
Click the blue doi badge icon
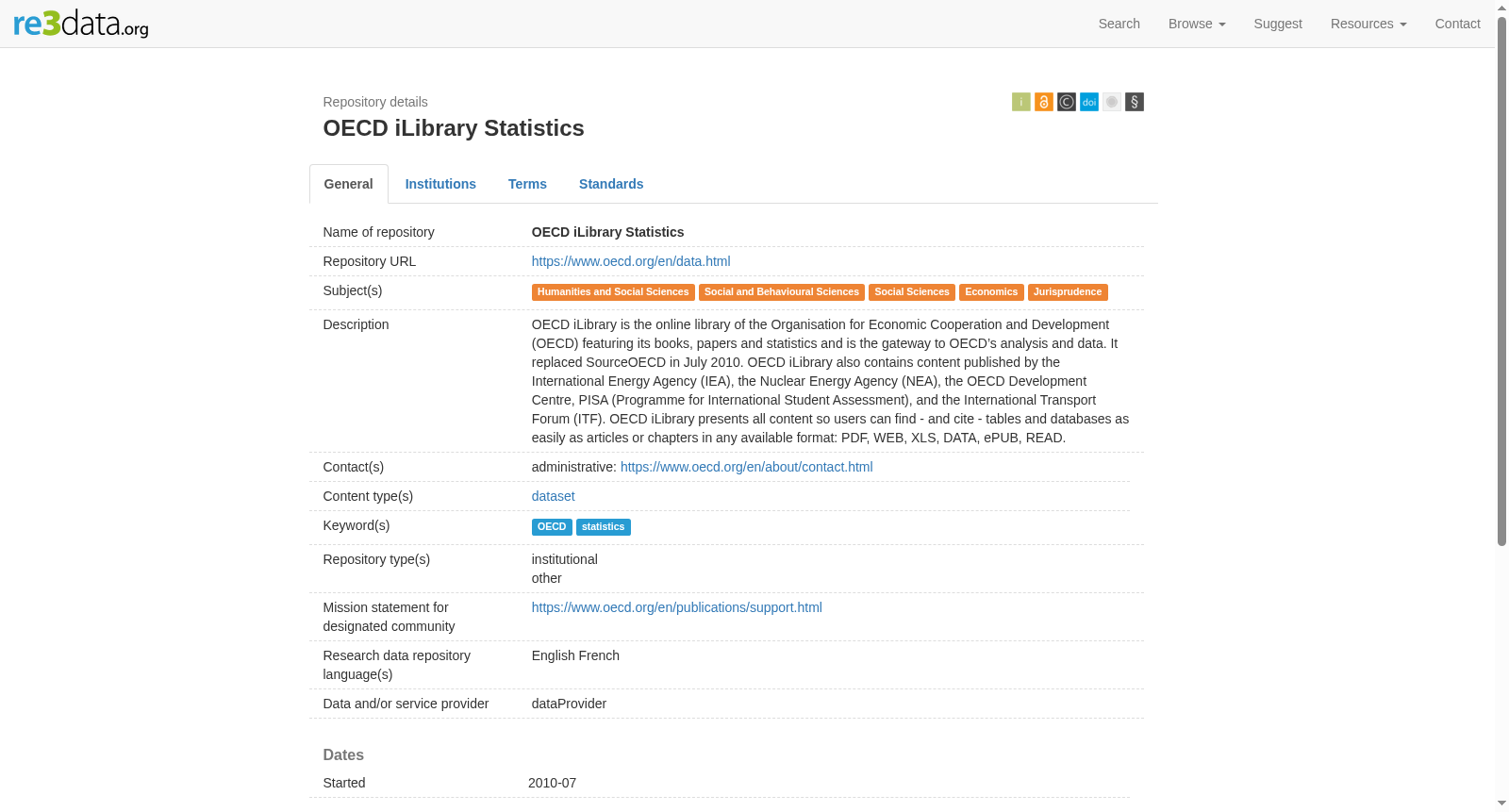[1089, 102]
